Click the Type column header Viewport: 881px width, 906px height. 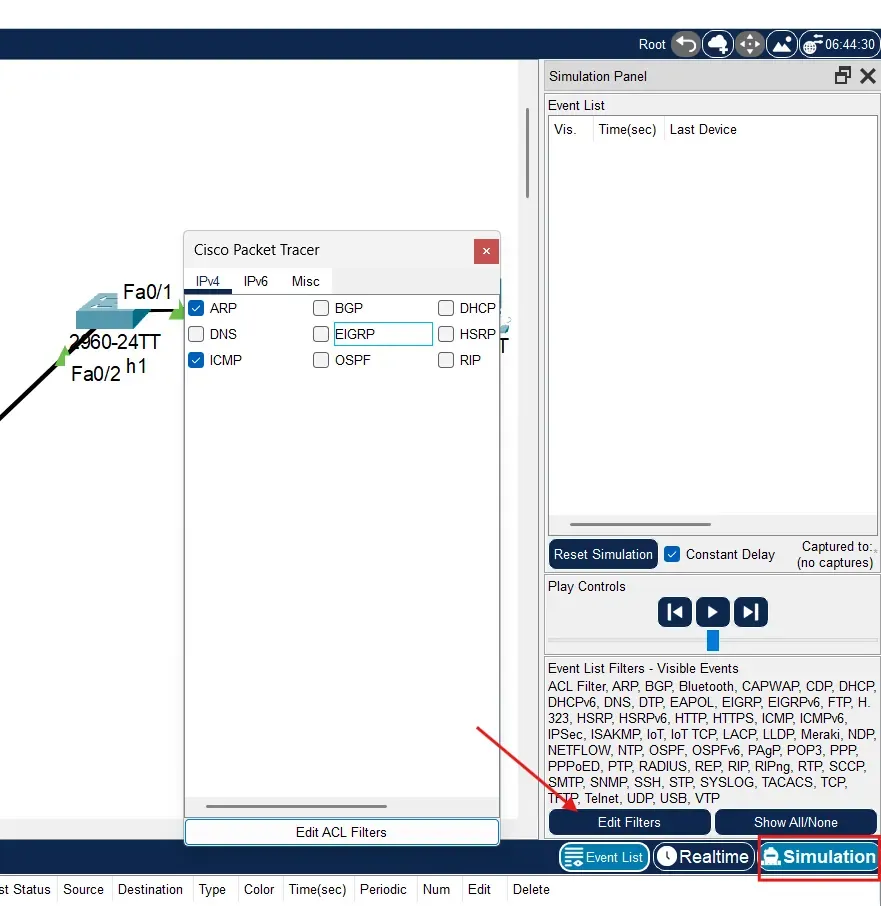212,889
